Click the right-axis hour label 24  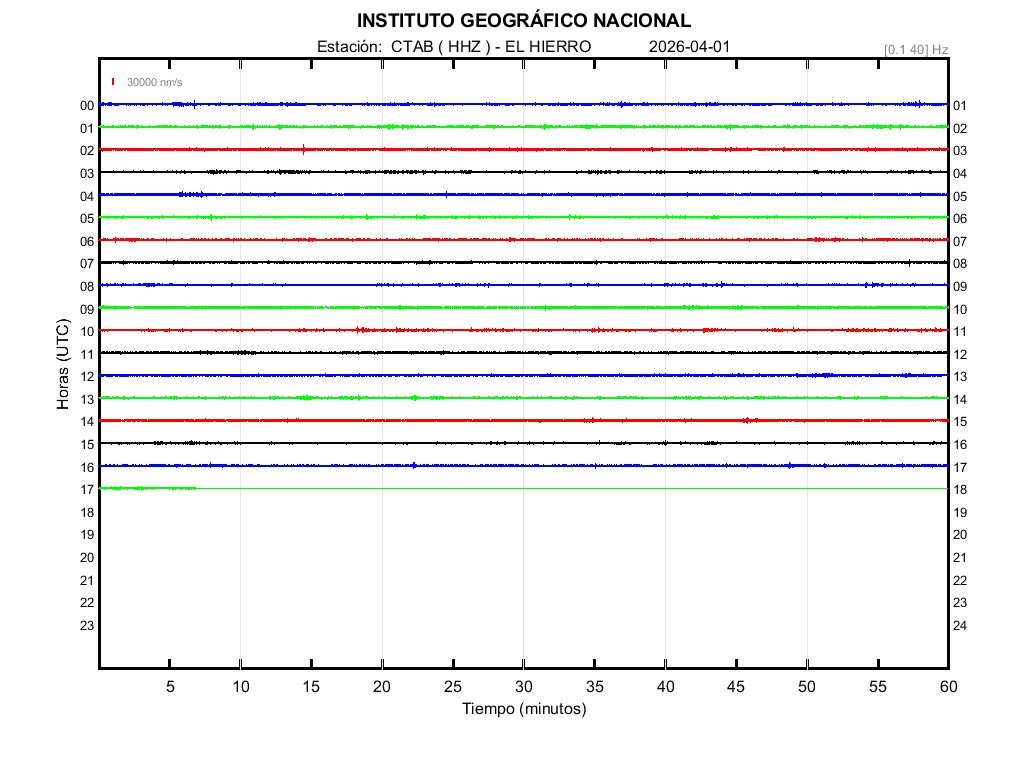tap(960, 625)
